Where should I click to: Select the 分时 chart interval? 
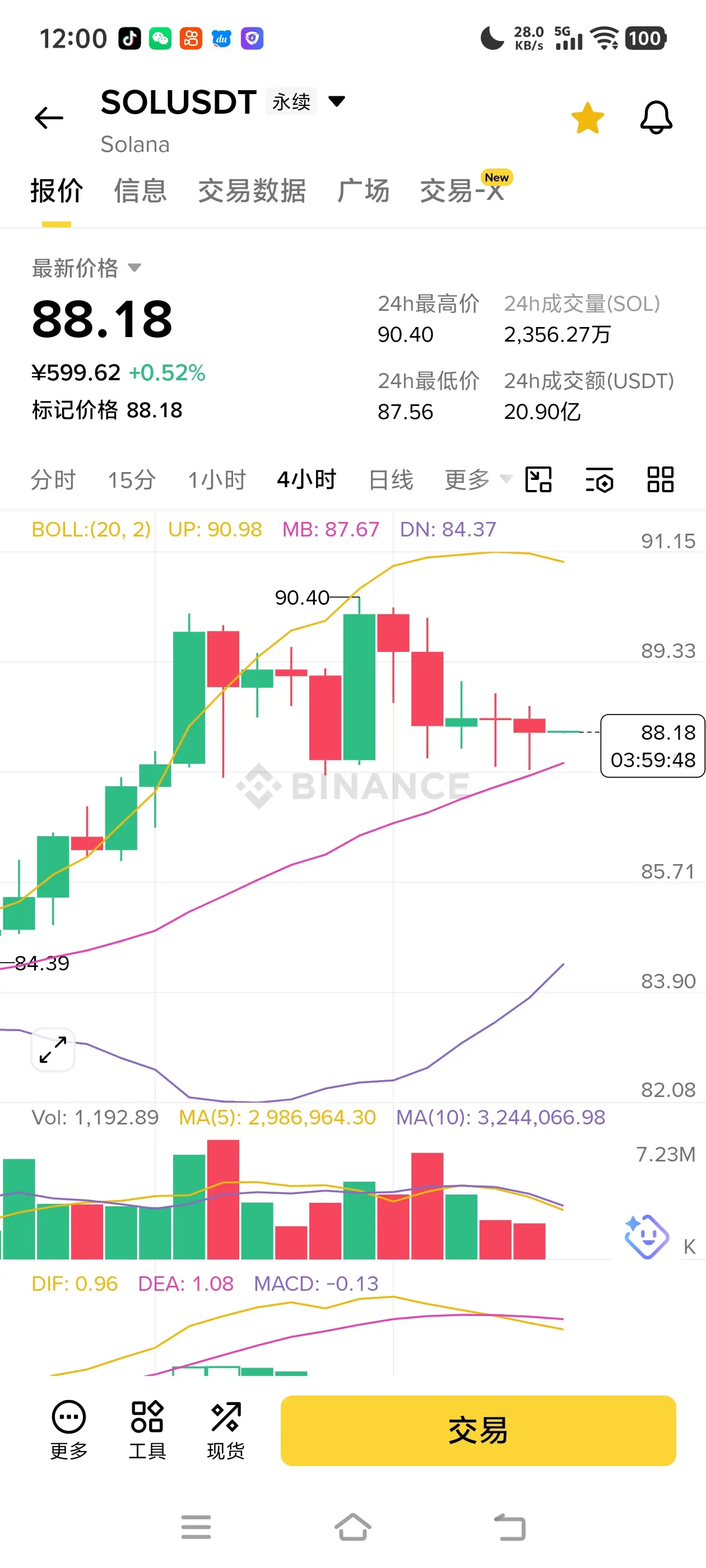(53, 480)
